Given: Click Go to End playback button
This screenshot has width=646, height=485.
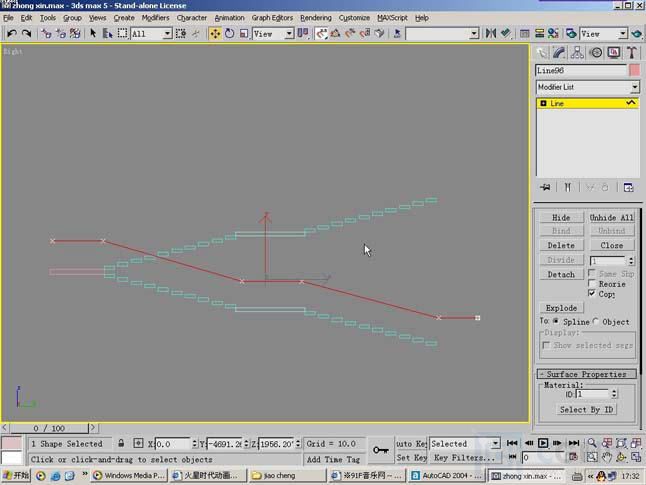Looking at the screenshot, I should [x=574, y=443].
